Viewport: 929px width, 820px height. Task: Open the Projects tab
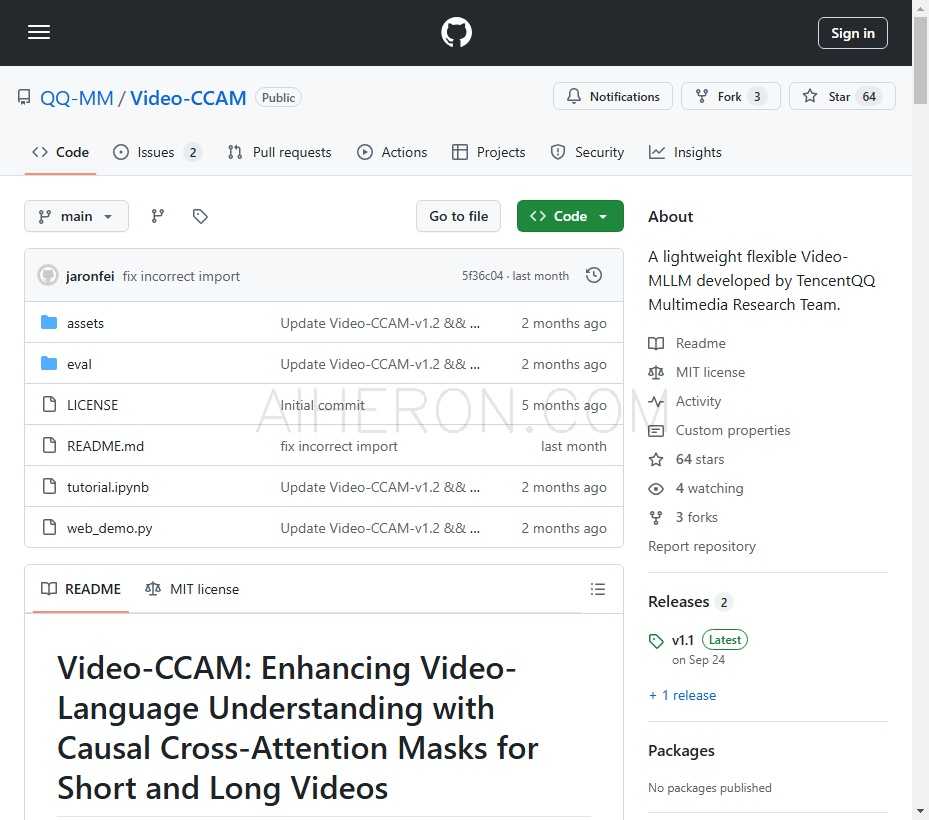click(x=489, y=152)
